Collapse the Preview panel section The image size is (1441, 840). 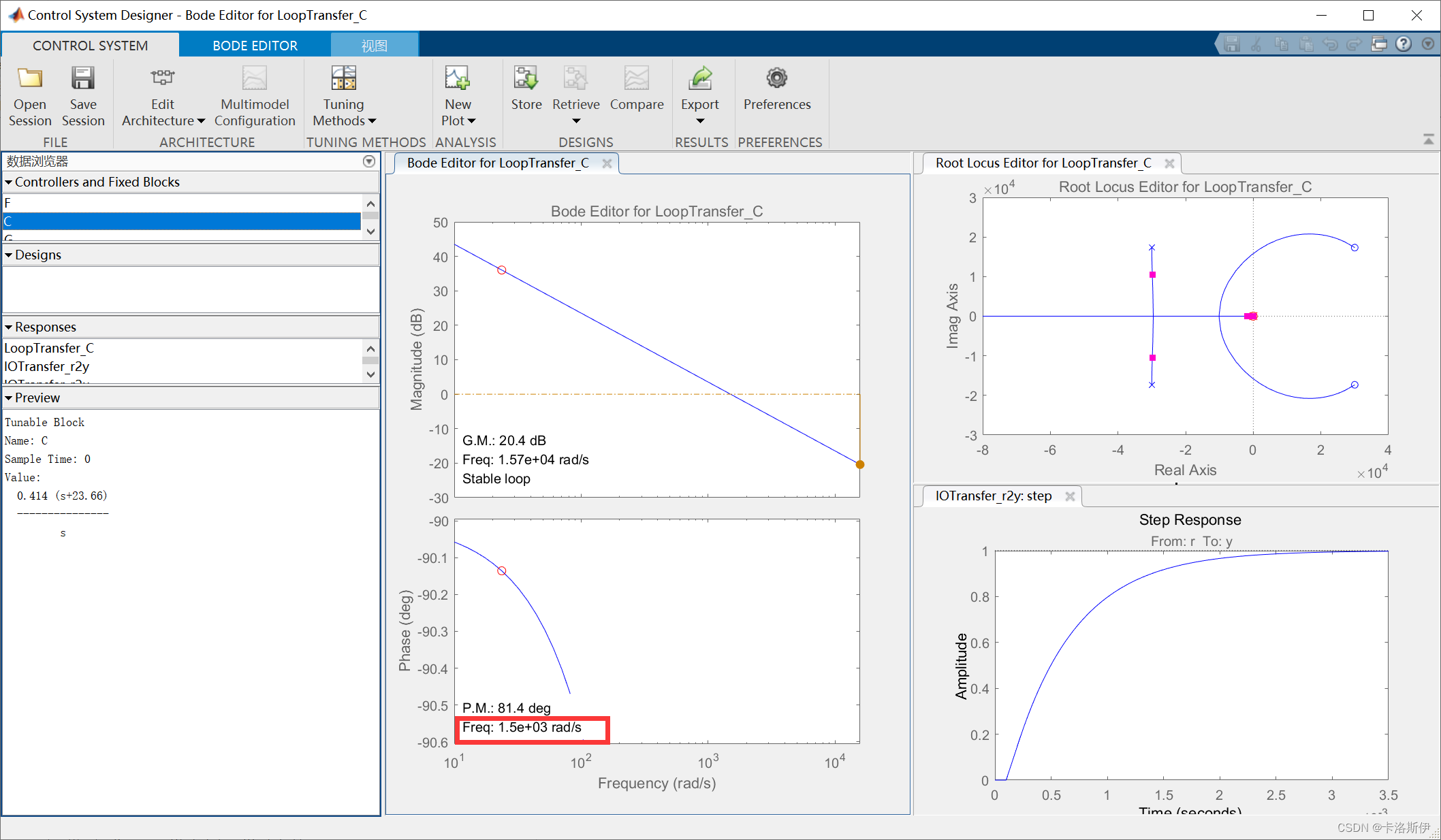pyautogui.click(x=9, y=398)
